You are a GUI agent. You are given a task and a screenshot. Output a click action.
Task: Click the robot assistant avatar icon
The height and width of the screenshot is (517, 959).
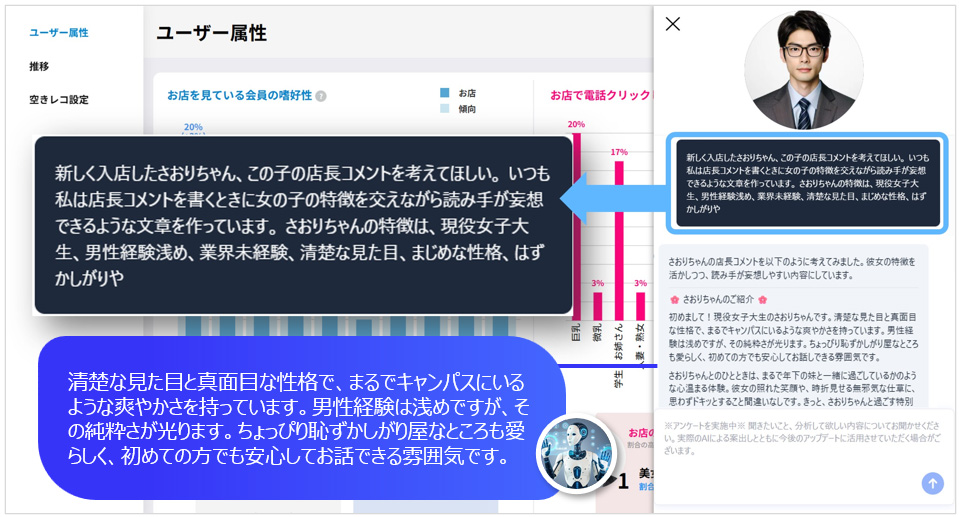575,451
